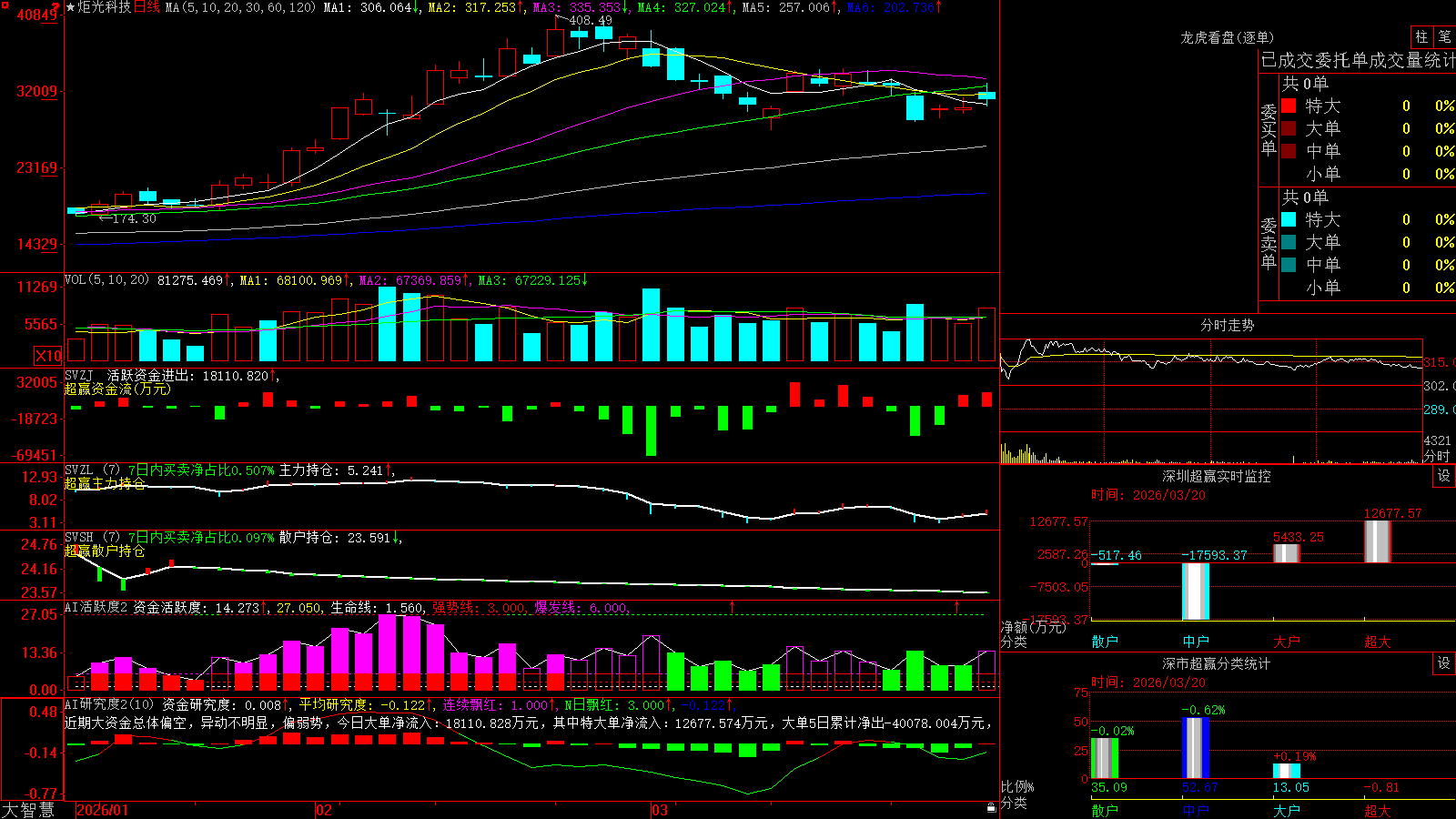The image size is (1456, 819).
Task: Select 大户 category in 深圳超赢实时监控 chart
Action: tap(1287, 642)
